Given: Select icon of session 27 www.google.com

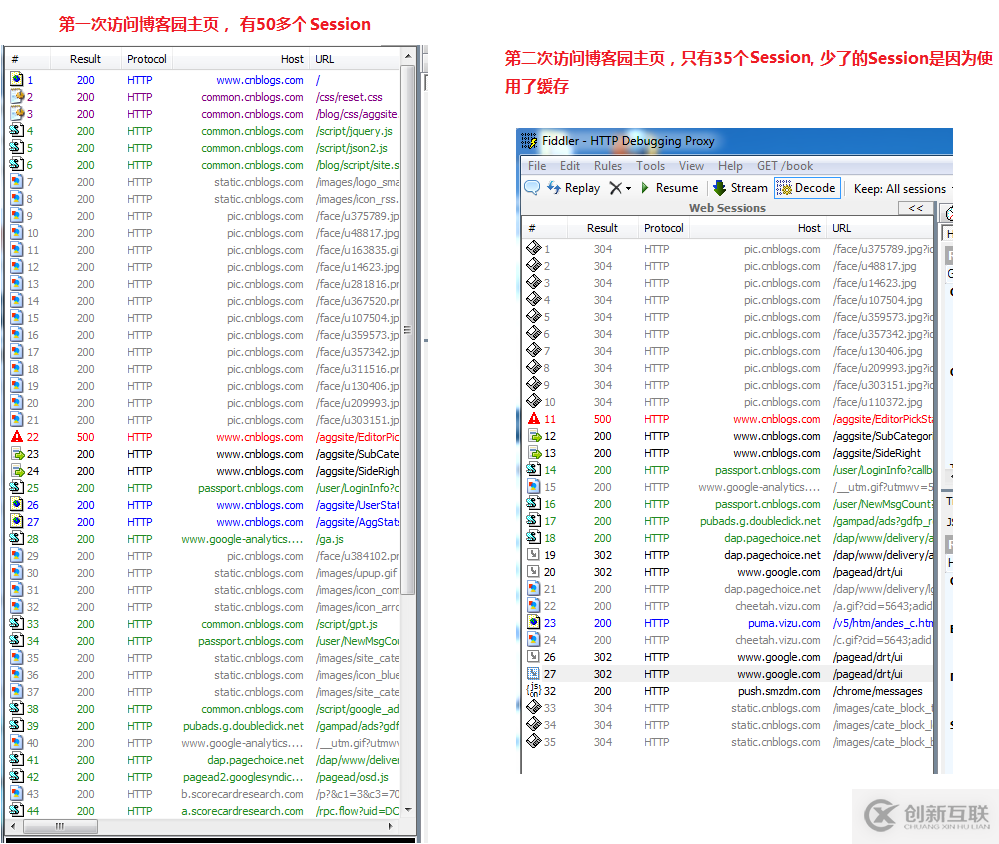Looking at the screenshot, I should (x=533, y=673).
